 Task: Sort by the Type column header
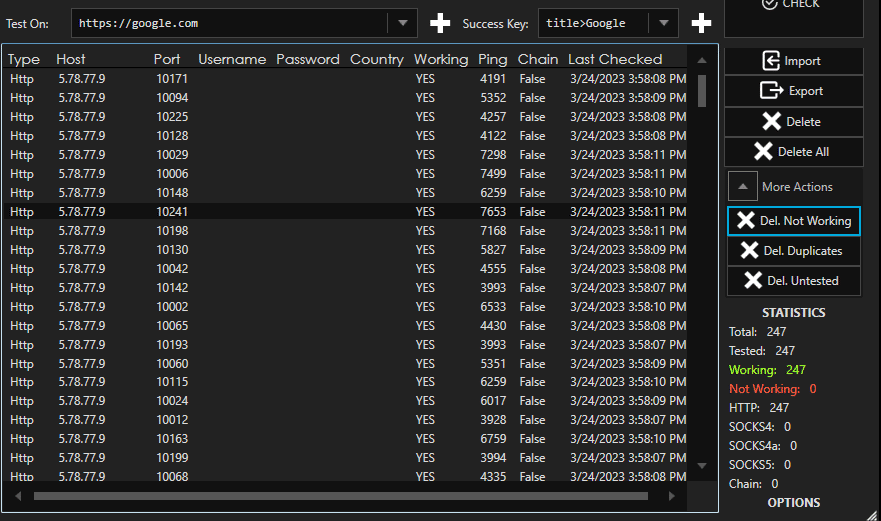tap(24, 59)
